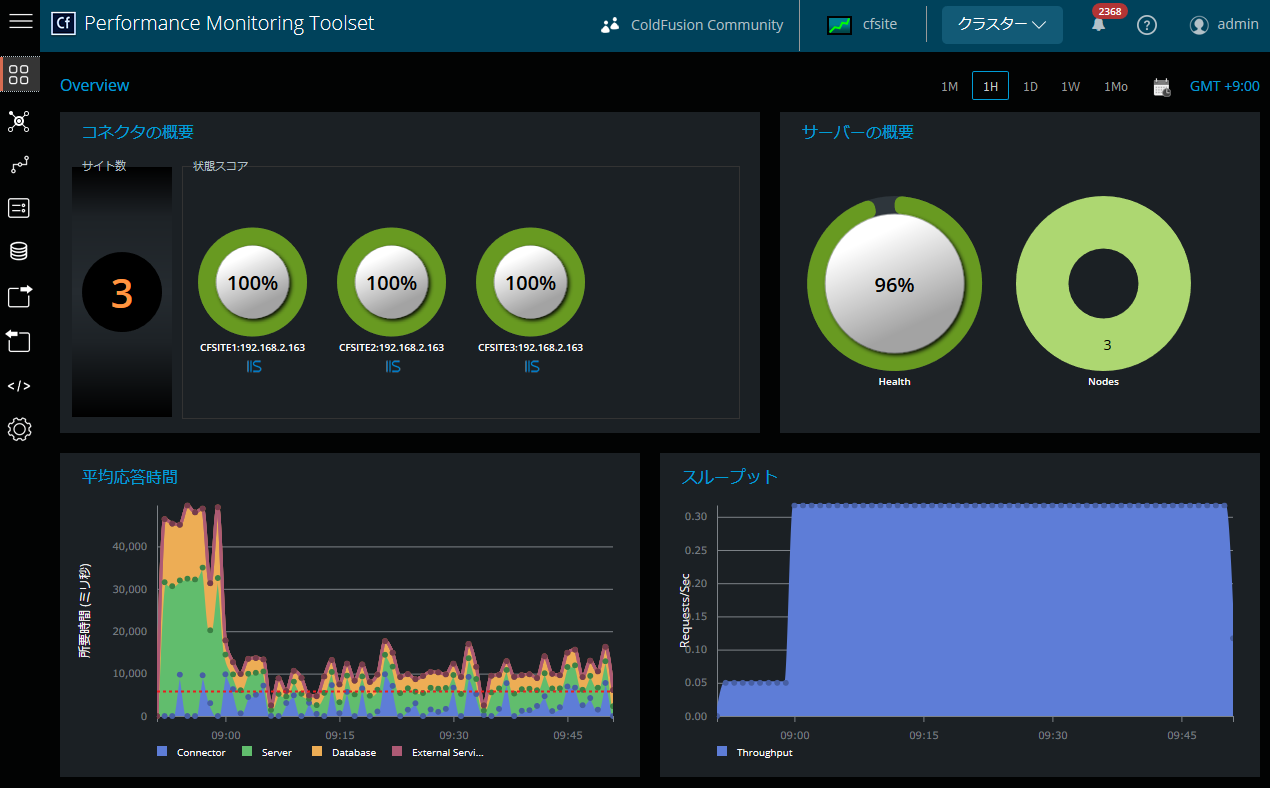Open the database stack icon in sidebar
1270x788 pixels.
tap(19, 251)
